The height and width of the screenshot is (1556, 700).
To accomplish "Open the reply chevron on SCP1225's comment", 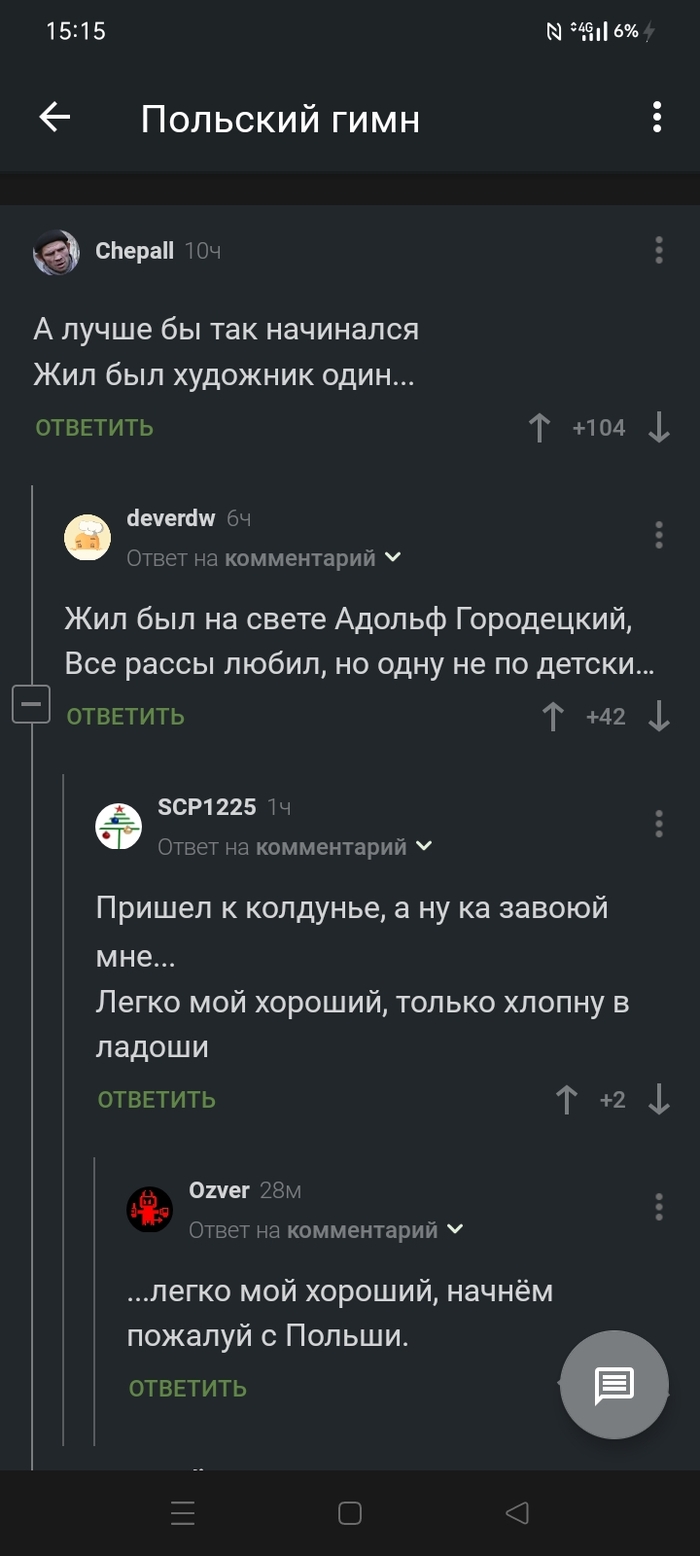I will [425, 846].
